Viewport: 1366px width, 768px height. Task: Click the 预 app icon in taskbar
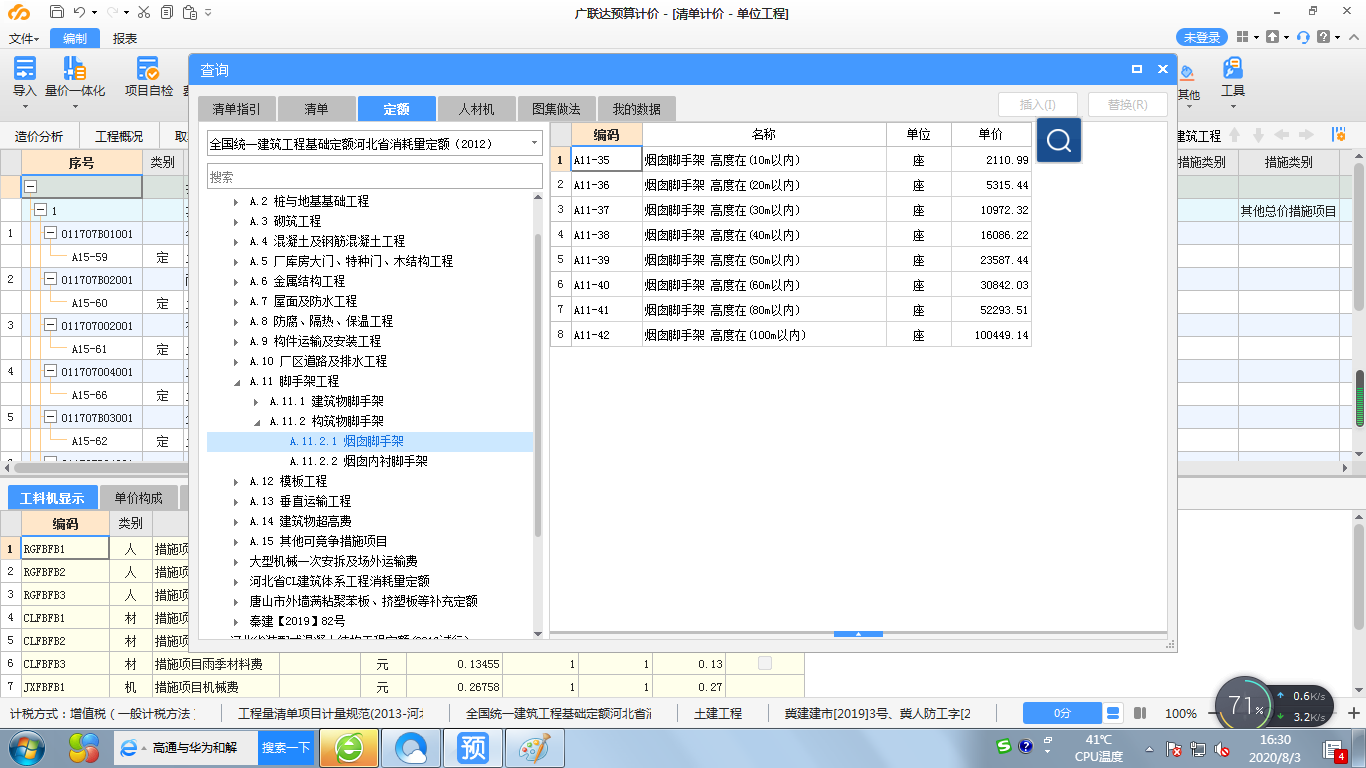(473, 747)
